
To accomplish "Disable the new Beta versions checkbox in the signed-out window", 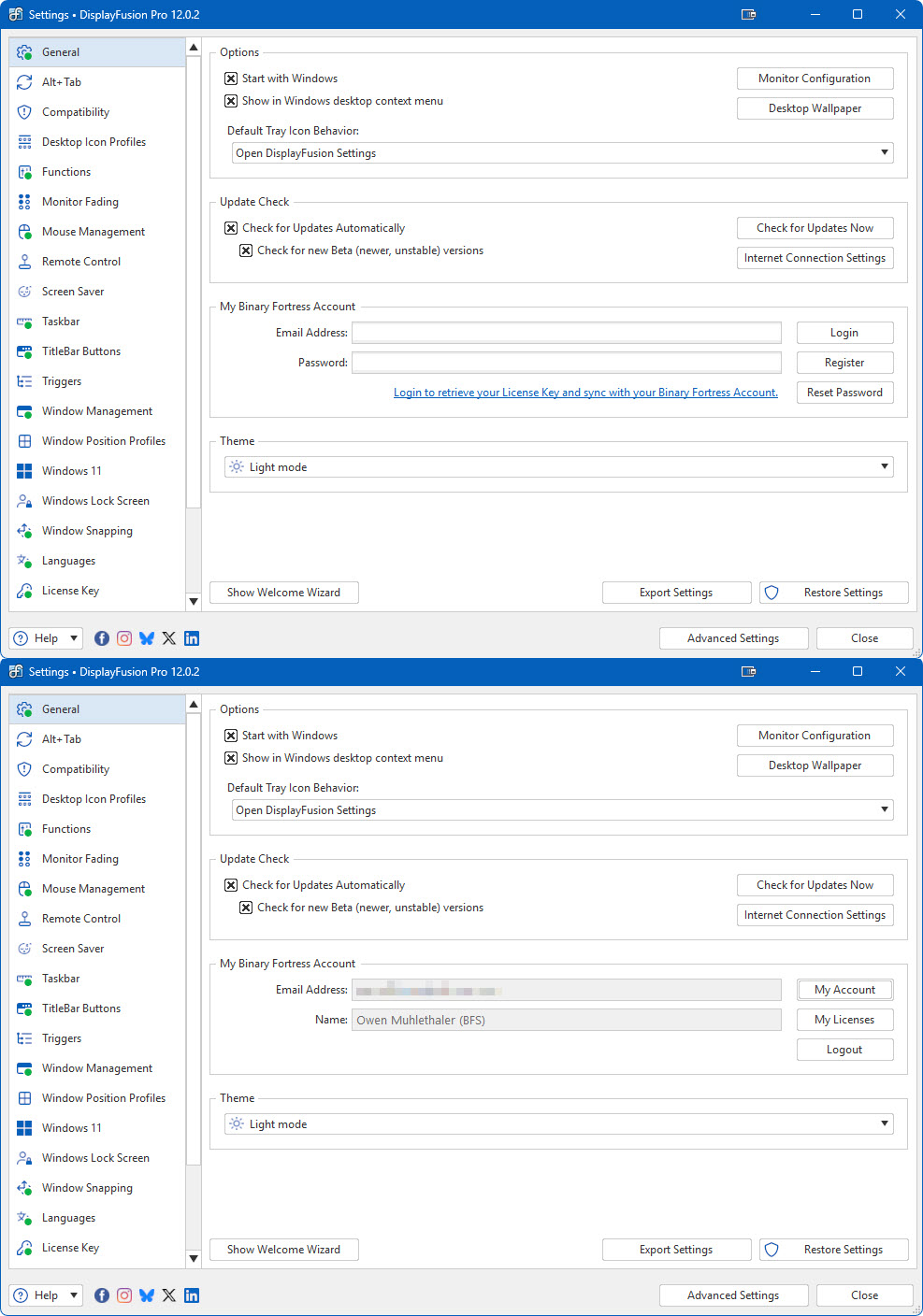I will pyautogui.click(x=246, y=250).
